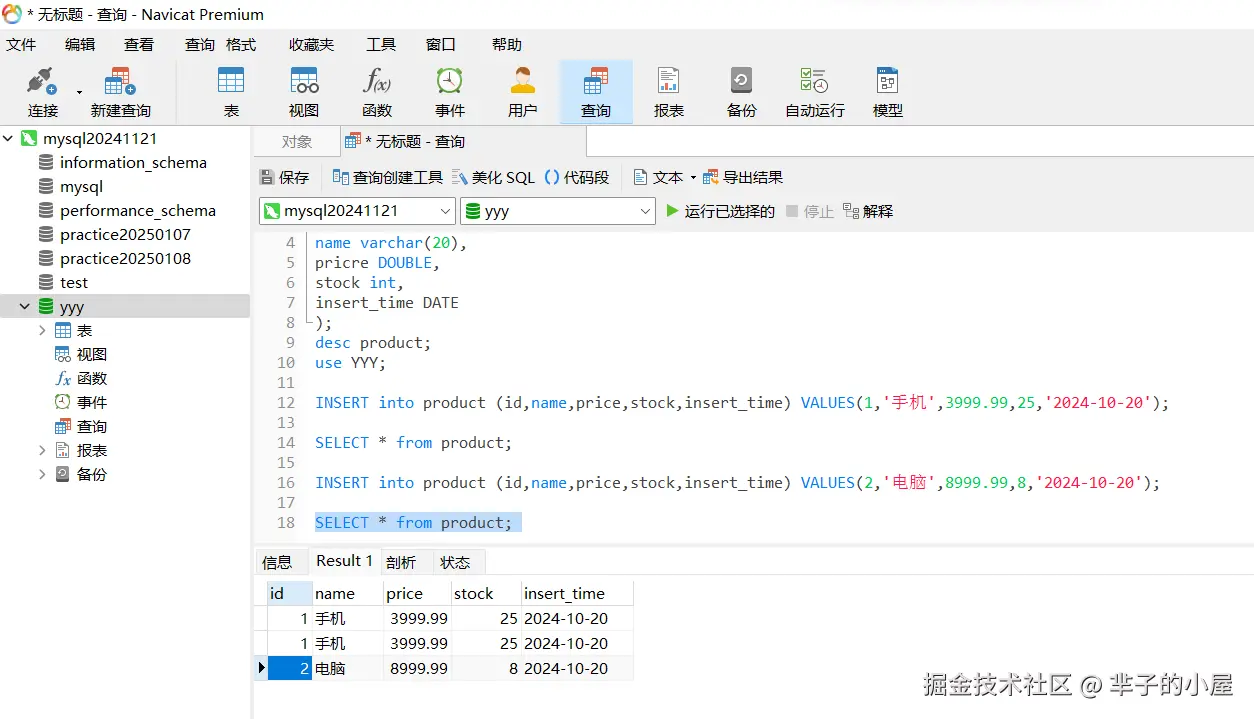Image resolution: width=1254 pixels, height=719 pixels.
Task: Open the 表 tables view in toolbar
Action: [x=231, y=92]
